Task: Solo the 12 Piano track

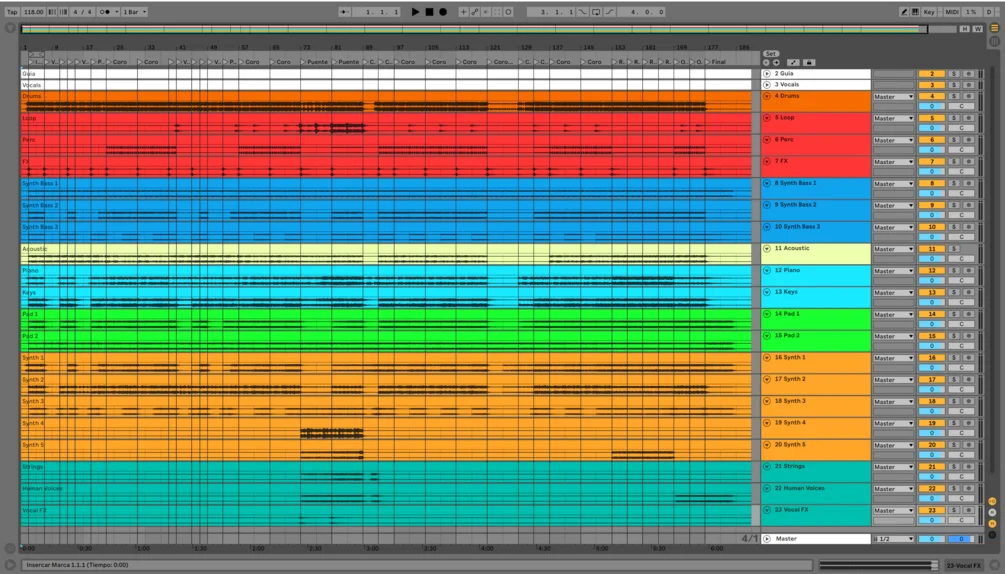Action: tap(954, 270)
